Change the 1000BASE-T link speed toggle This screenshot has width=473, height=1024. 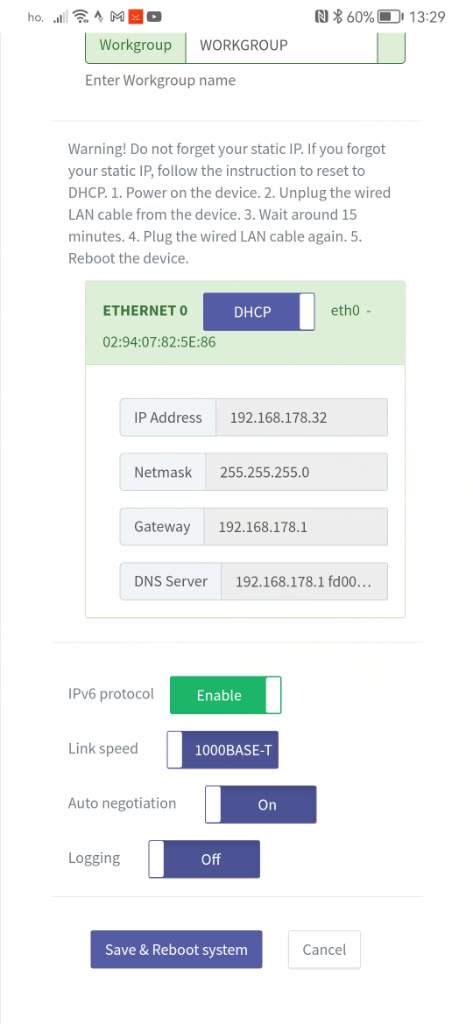223,750
